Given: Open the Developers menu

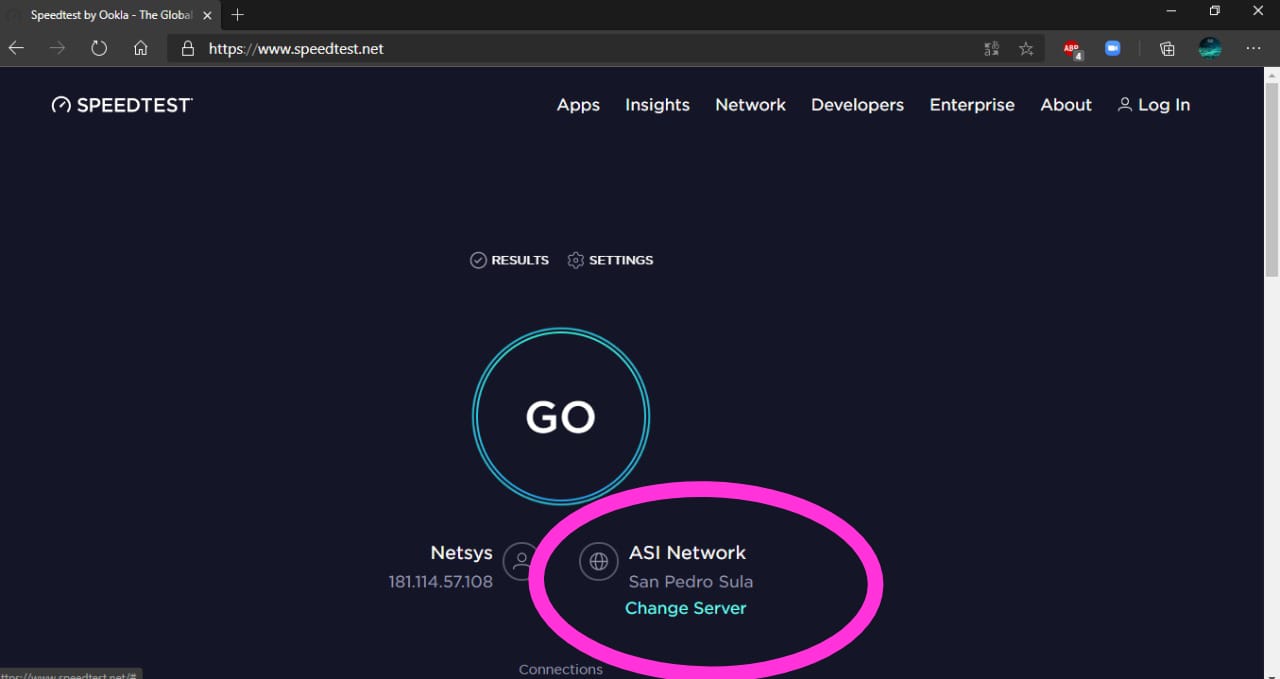Looking at the screenshot, I should 857,105.
